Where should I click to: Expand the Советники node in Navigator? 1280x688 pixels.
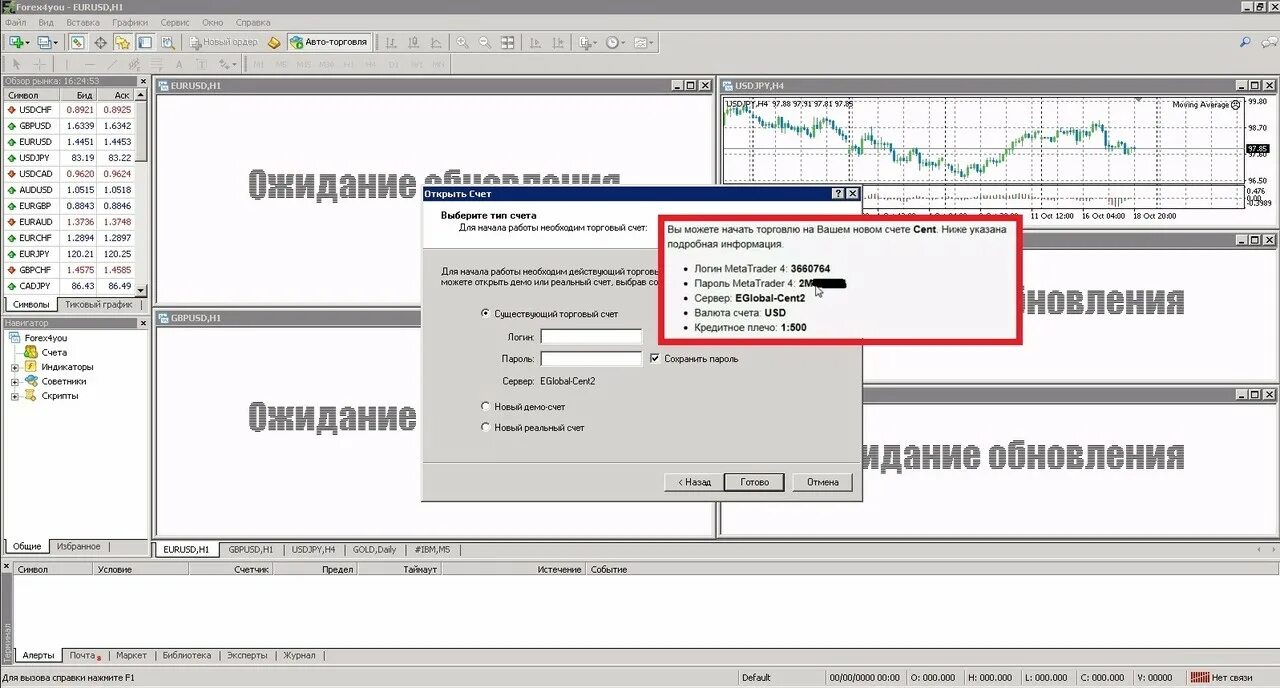point(15,381)
